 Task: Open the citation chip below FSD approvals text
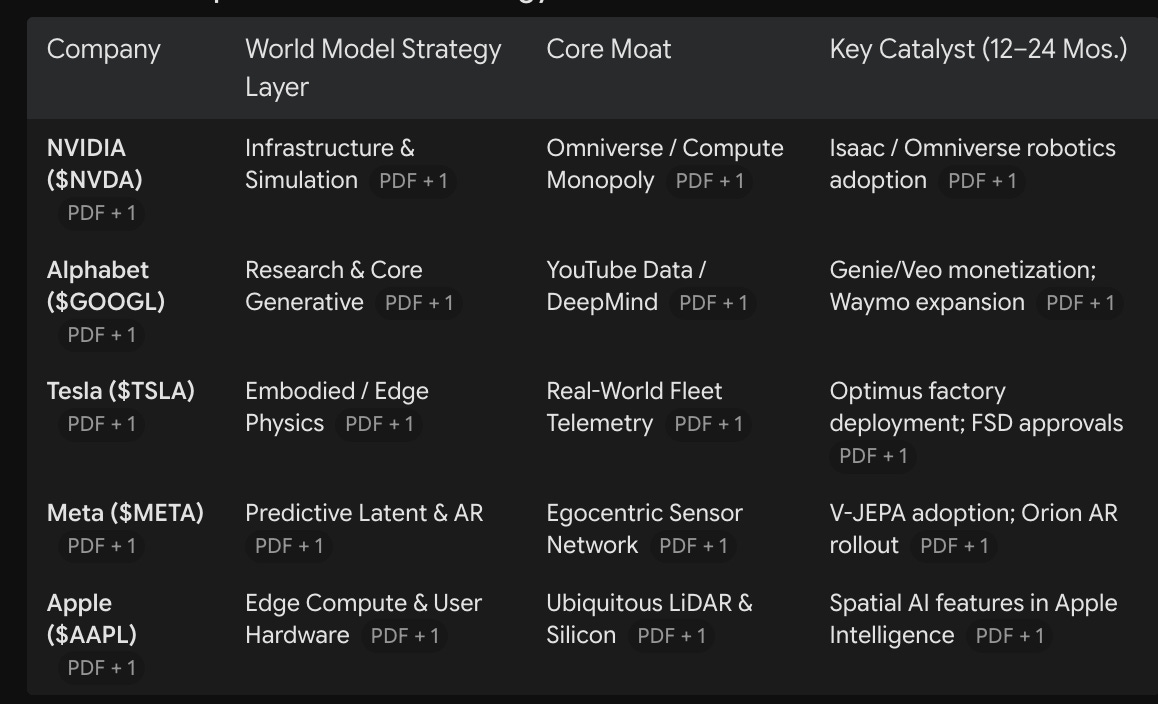coord(873,457)
